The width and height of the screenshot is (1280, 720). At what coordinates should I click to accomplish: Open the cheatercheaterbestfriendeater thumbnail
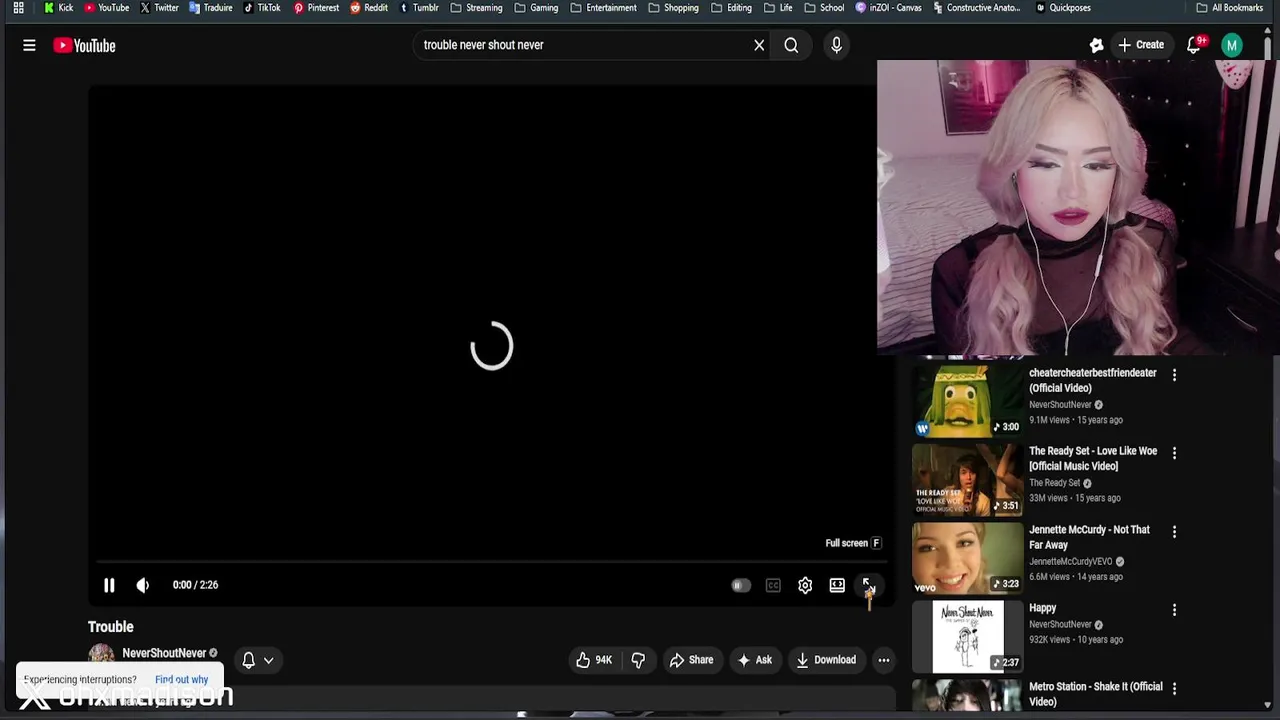(967, 400)
